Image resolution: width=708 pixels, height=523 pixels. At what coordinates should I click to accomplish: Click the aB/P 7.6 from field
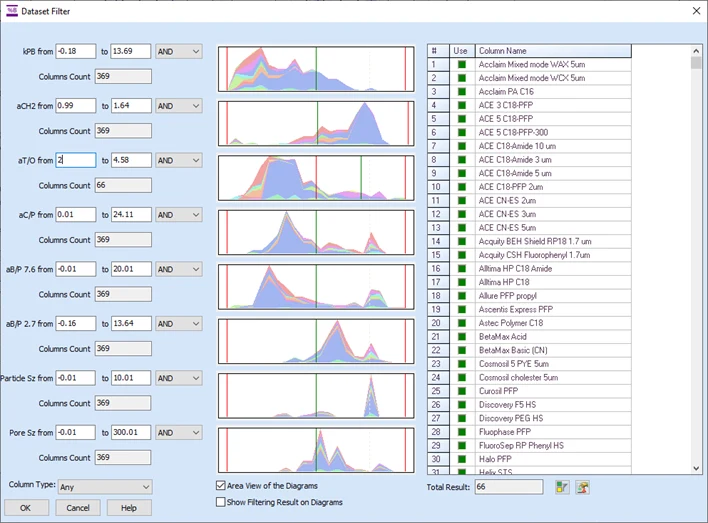[76, 269]
